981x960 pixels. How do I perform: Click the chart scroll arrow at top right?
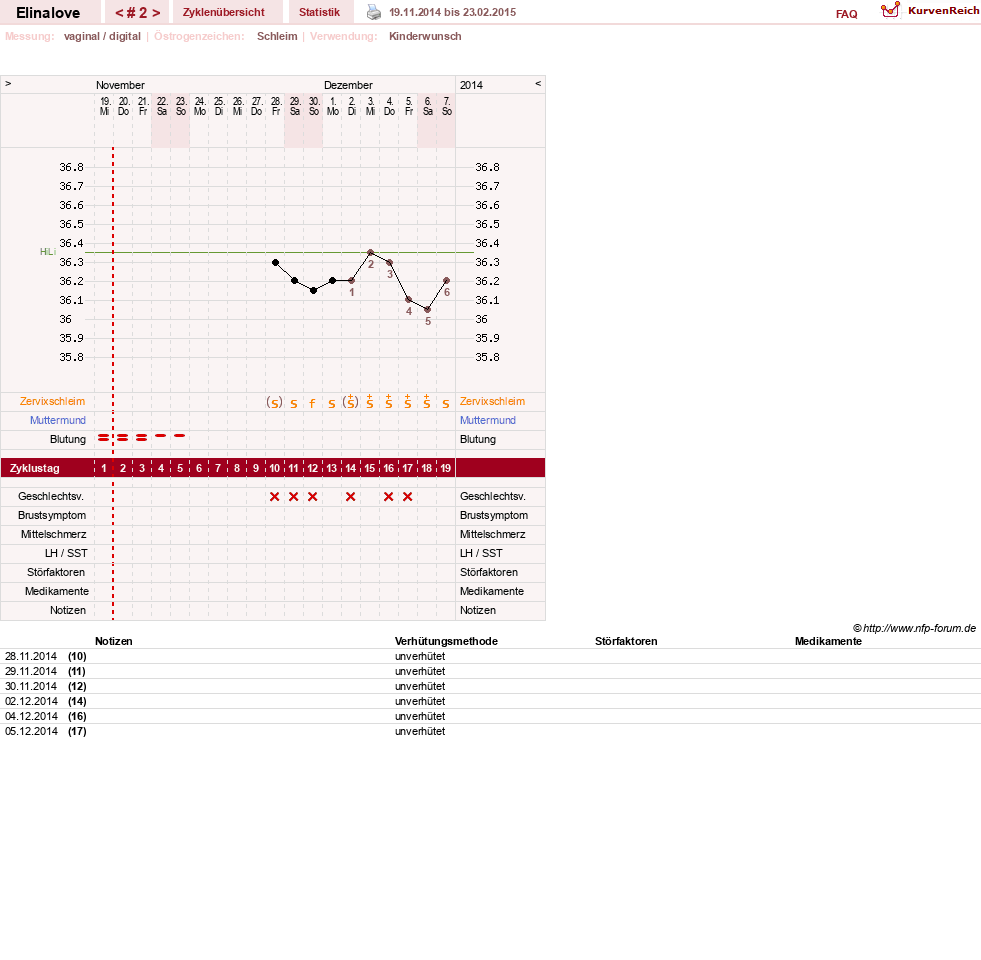click(x=537, y=84)
